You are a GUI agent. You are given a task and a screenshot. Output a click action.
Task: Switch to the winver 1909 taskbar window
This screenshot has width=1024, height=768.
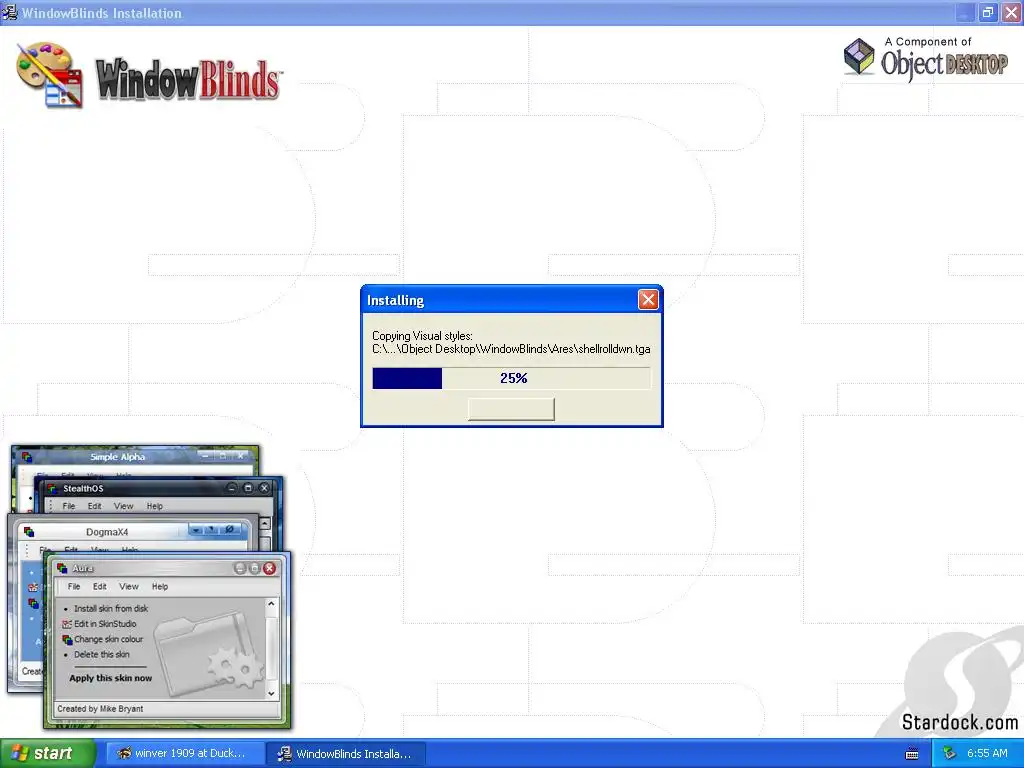tap(185, 753)
